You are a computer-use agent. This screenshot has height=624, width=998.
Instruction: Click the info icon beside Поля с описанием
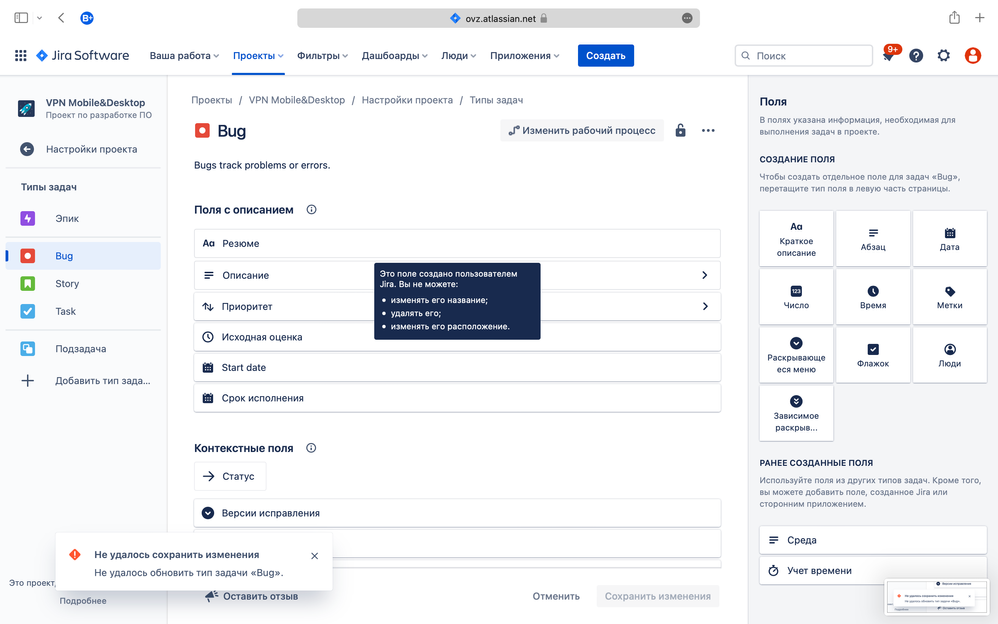311,209
